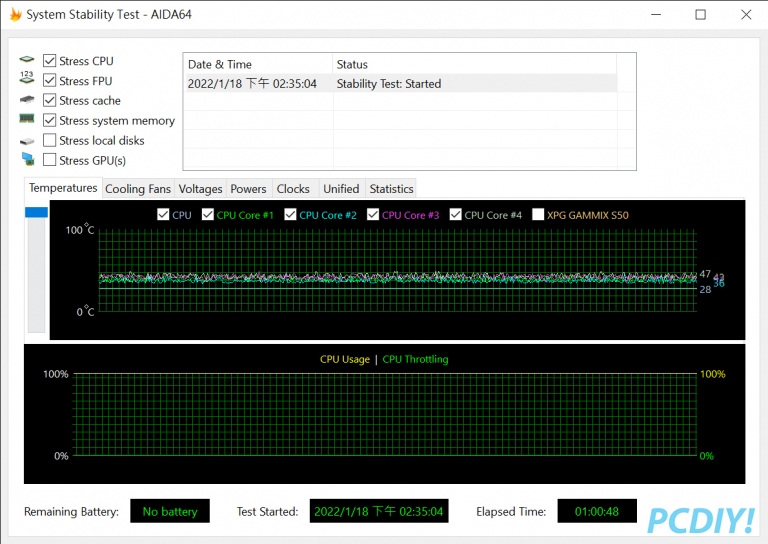This screenshot has height=544, width=768.
Task: Click the cache chip icon beside Stress cache
Action: 27,99
